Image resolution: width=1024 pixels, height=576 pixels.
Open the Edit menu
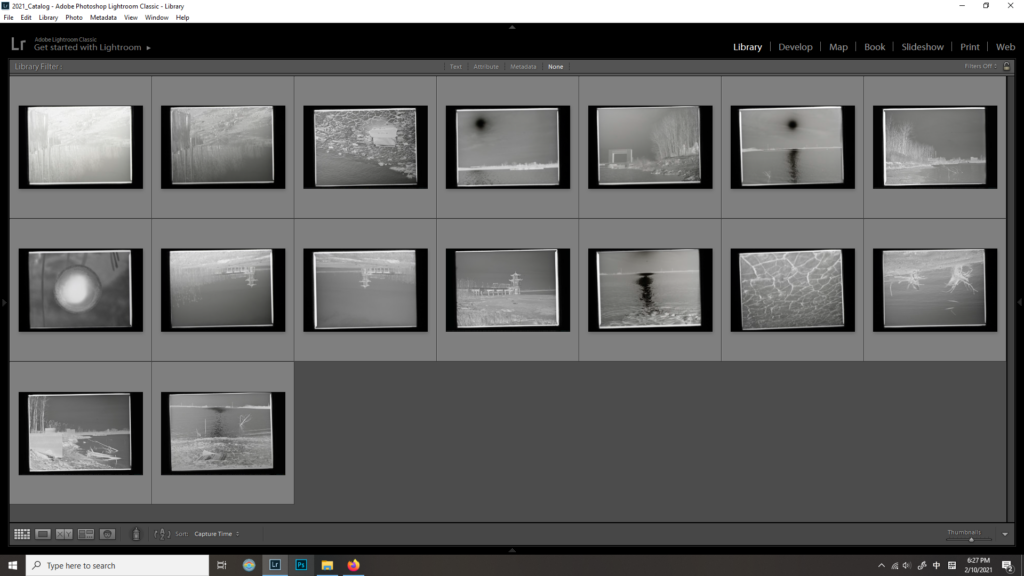coord(25,18)
